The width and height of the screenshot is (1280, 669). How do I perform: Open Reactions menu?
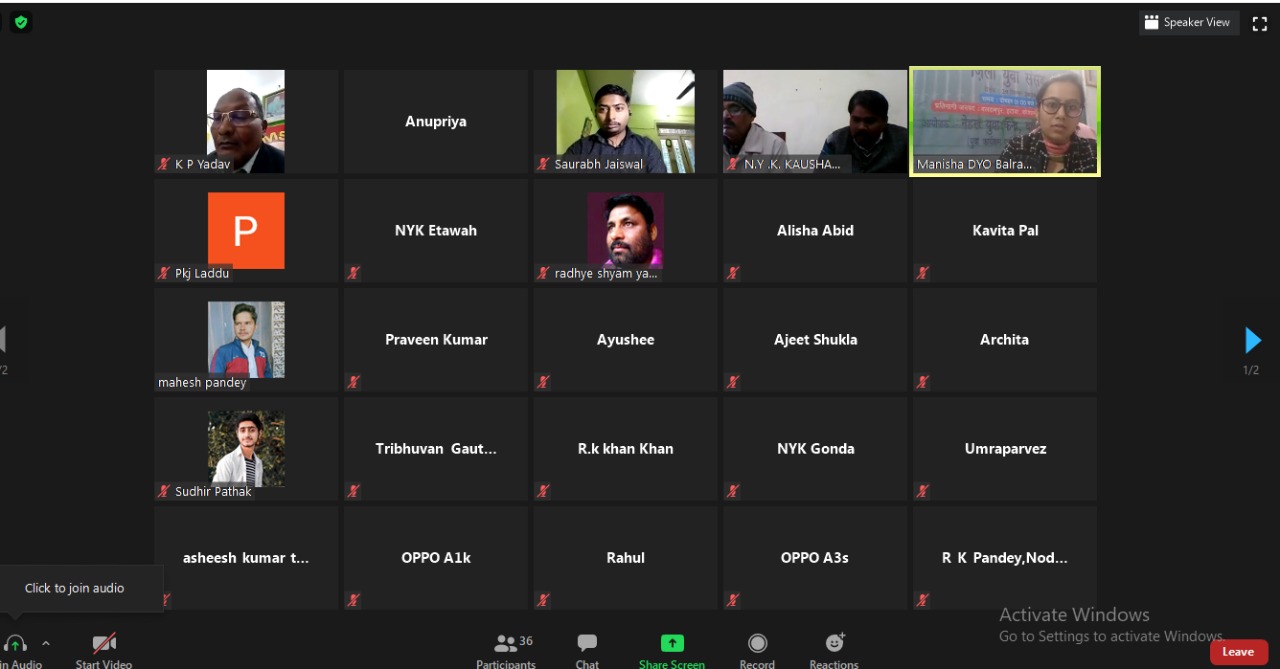coord(834,650)
